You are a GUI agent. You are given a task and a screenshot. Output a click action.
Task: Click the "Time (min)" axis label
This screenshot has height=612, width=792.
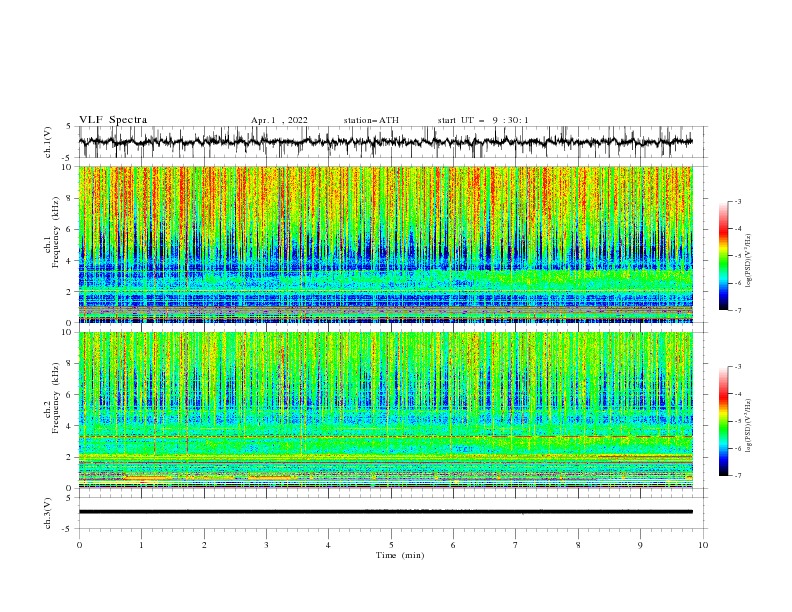[x=400, y=555]
